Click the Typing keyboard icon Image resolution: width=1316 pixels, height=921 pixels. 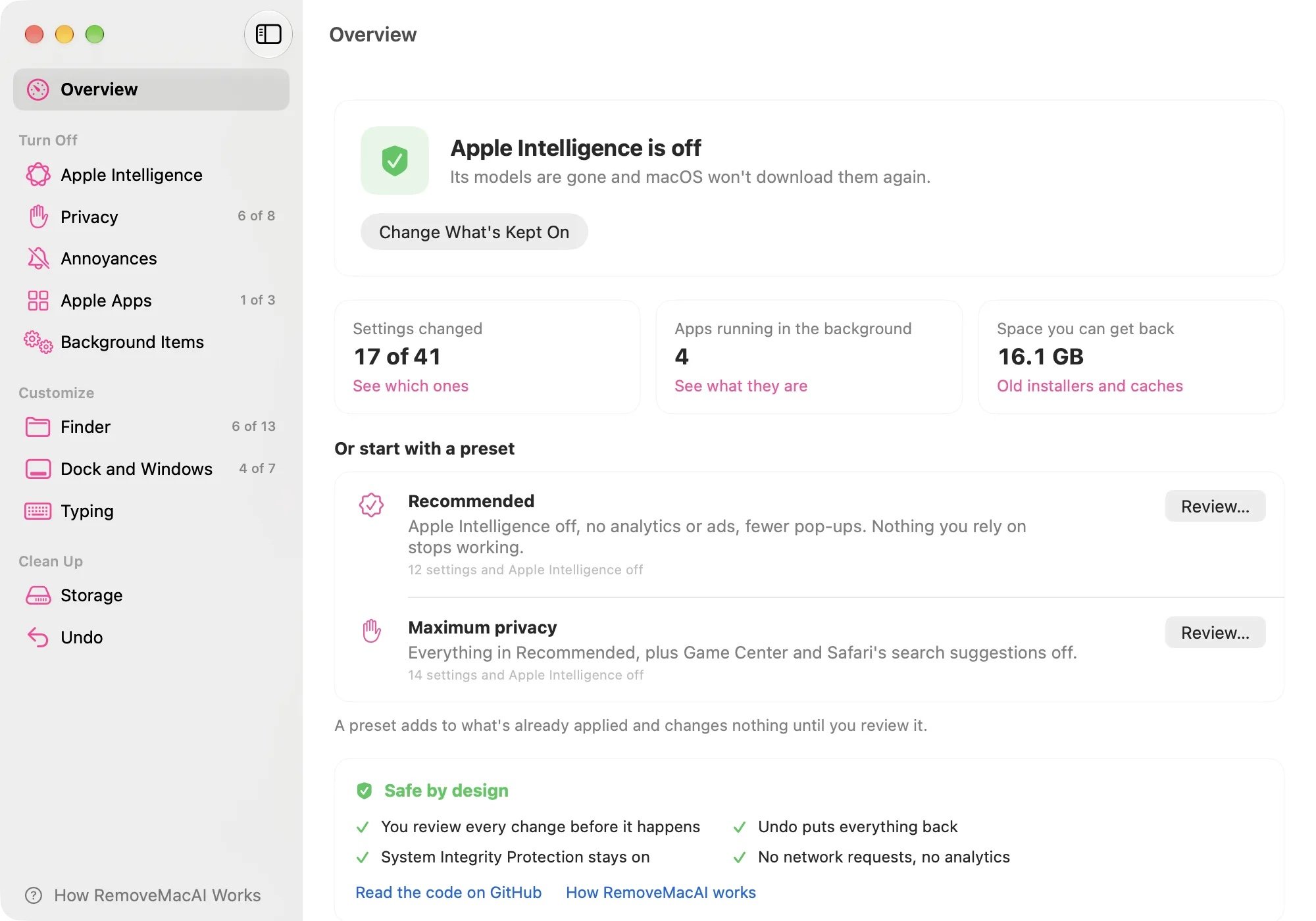tap(38, 511)
